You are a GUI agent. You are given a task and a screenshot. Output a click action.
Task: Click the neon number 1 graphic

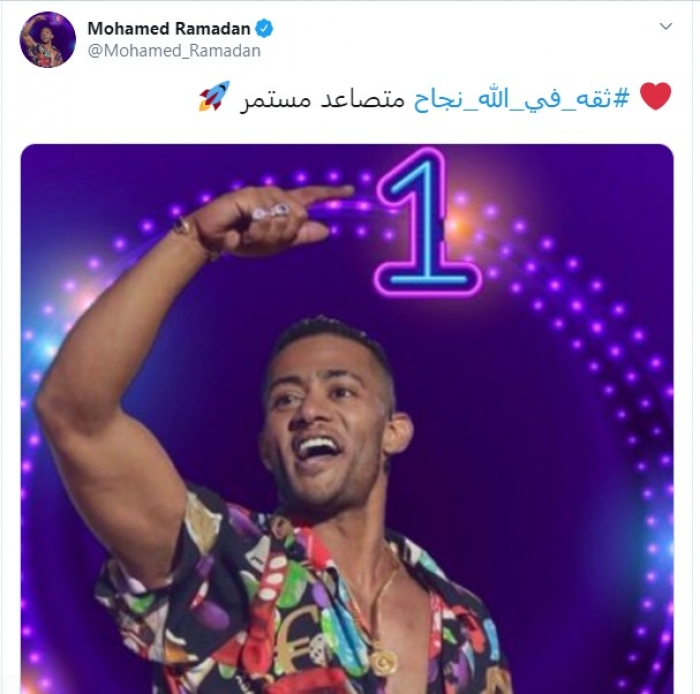pos(427,223)
